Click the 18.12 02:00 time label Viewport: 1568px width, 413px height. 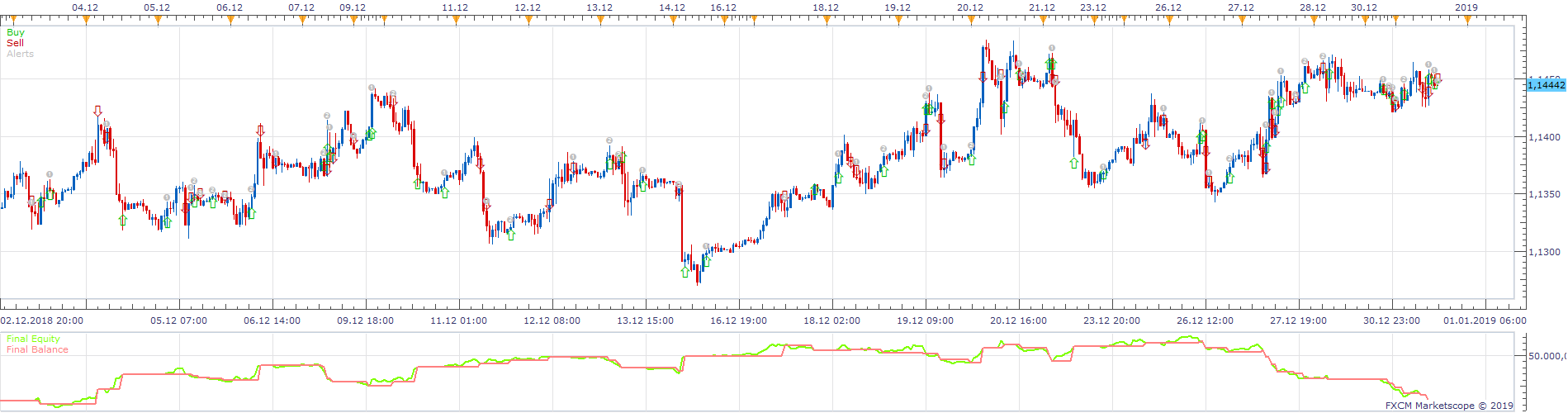click(x=832, y=320)
